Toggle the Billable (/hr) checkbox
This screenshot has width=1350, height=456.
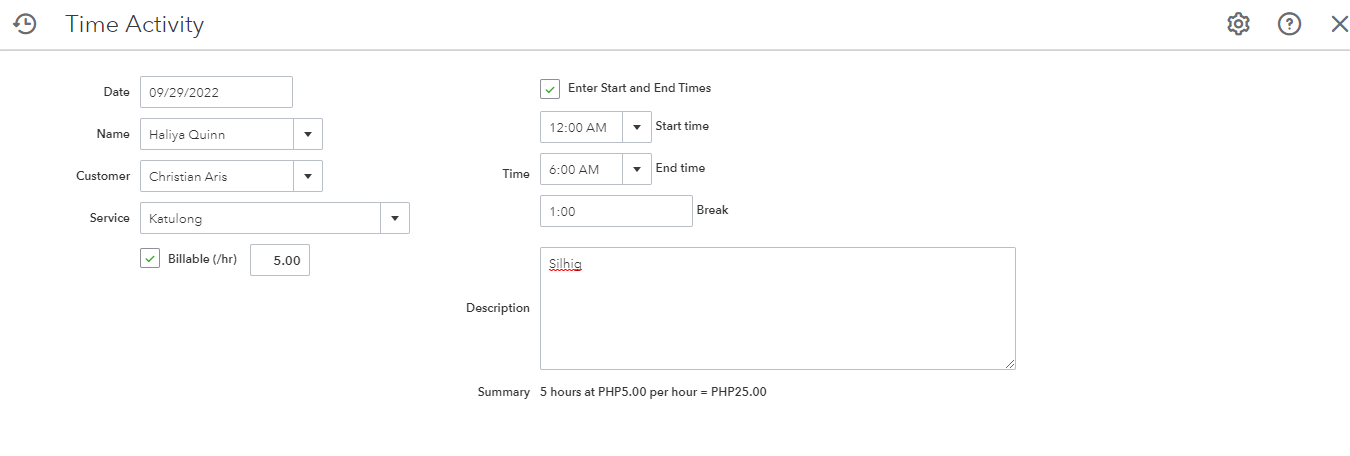[150, 260]
